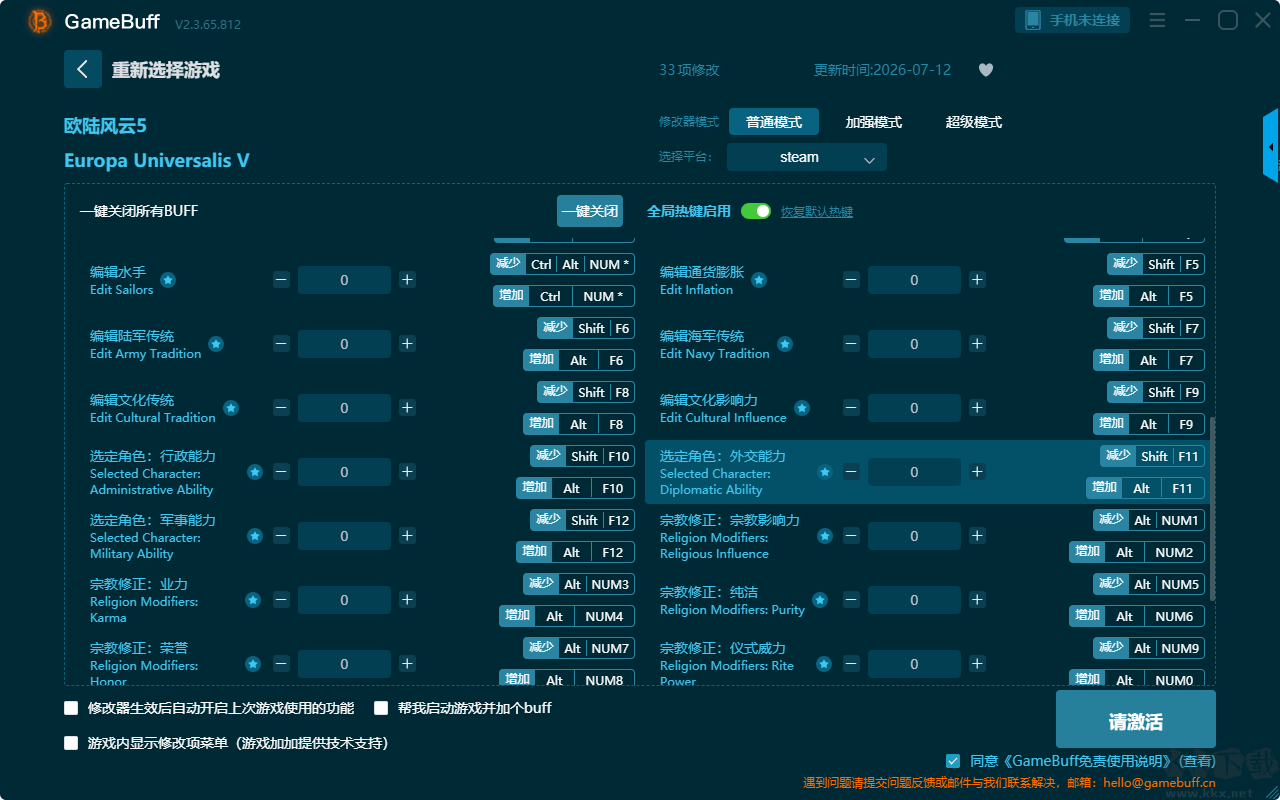
Task: Click the phone not connected button
Action: click(x=1073, y=20)
